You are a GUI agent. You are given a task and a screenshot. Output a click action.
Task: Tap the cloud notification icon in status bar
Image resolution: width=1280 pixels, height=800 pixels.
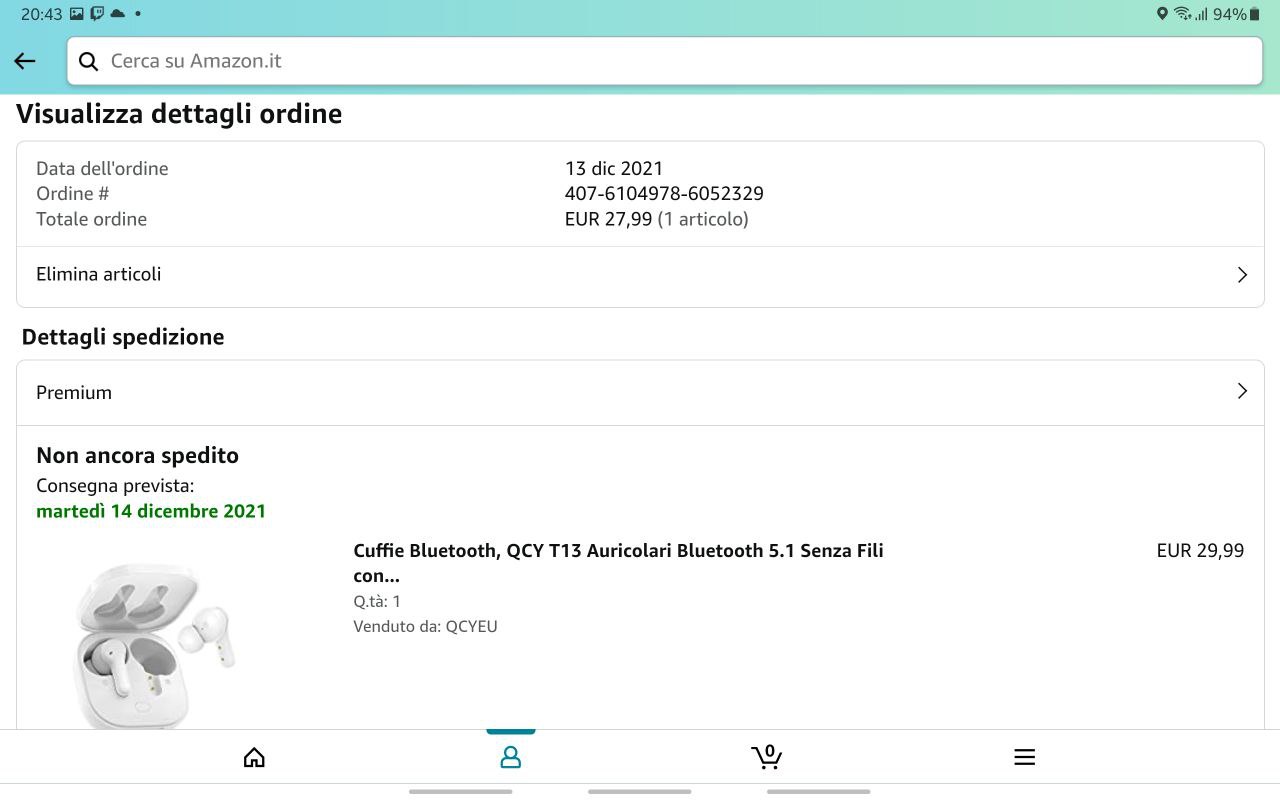click(118, 14)
